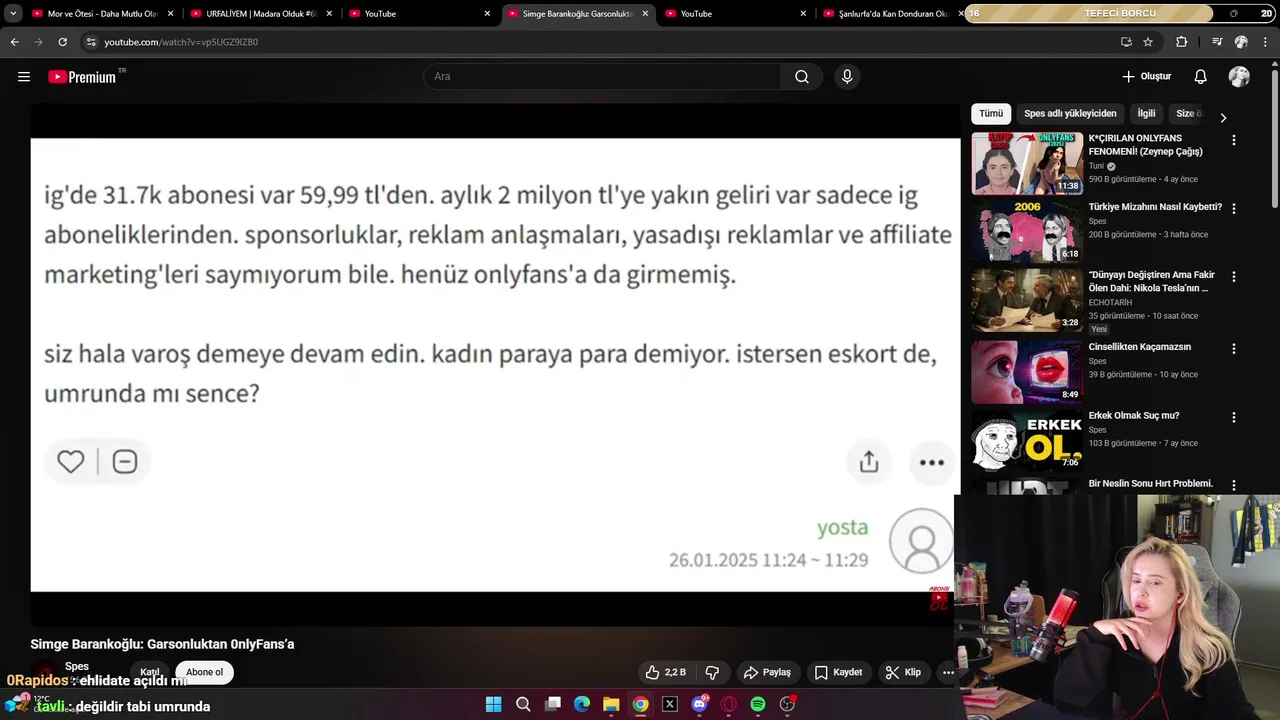Image resolution: width=1280 pixels, height=720 pixels.
Task: Open Spotify from the taskbar
Action: pyautogui.click(x=758, y=704)
